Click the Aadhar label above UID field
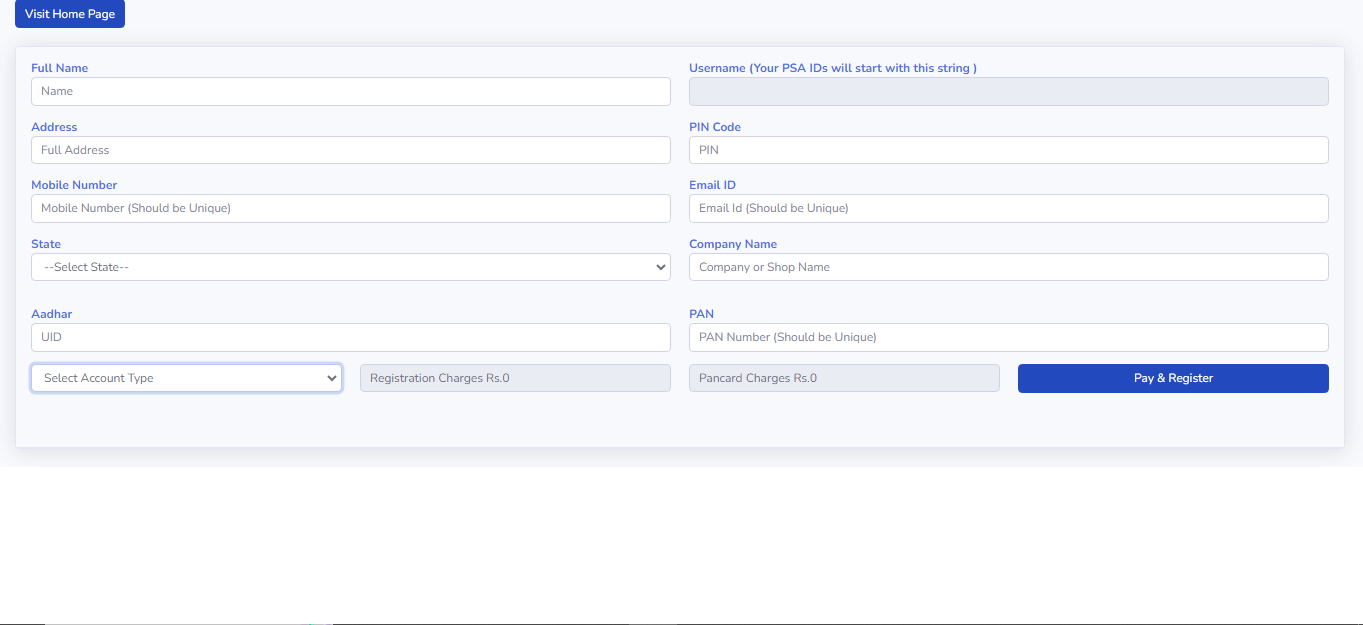 (51, 314)
